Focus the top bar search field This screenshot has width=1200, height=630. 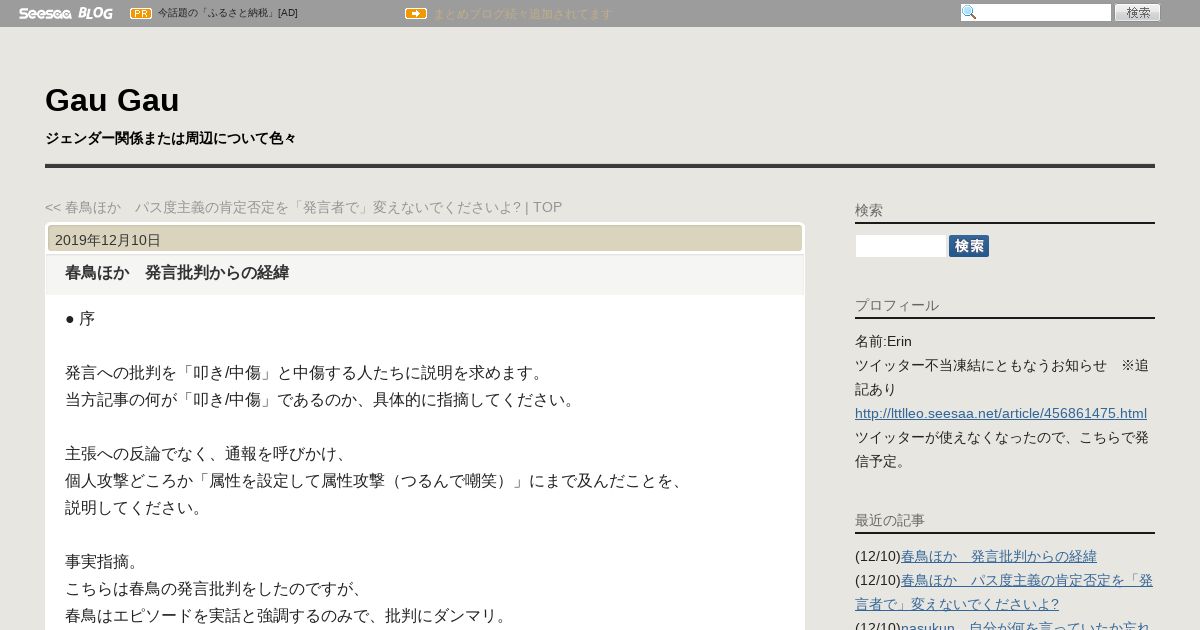[1036, 13]
